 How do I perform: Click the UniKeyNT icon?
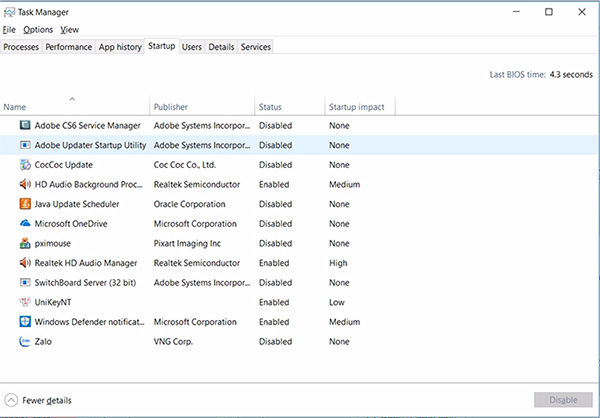click(25, 302)
